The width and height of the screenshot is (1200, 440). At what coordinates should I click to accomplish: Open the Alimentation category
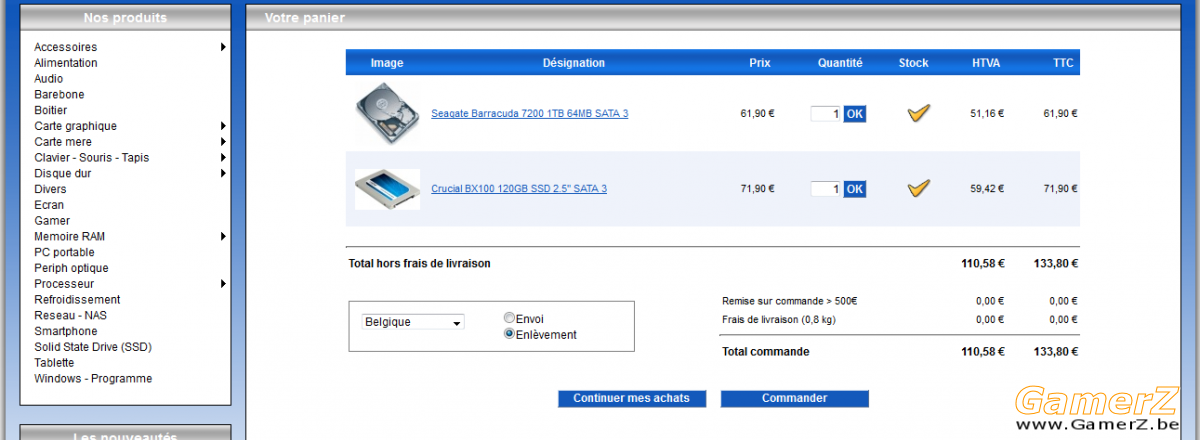coord(65,63)
